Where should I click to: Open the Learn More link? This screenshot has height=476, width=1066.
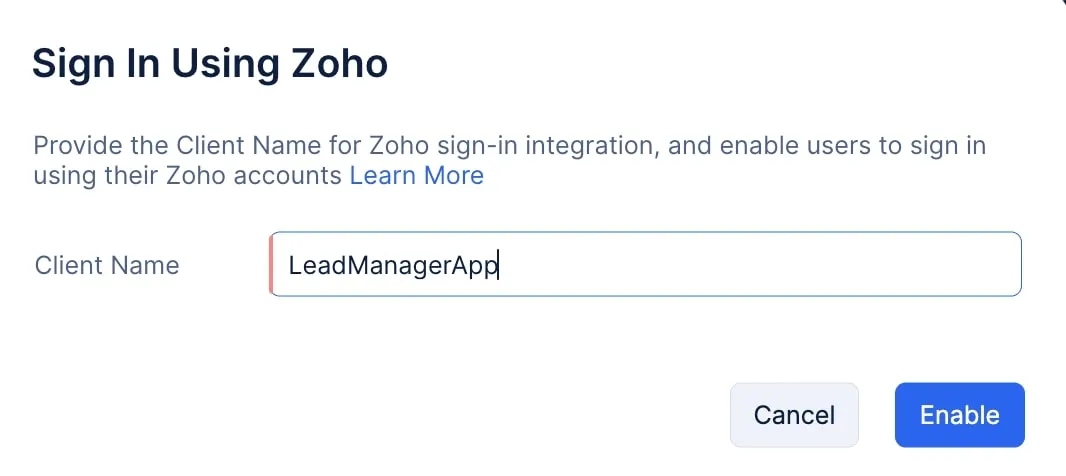click(x=416, y=176)
